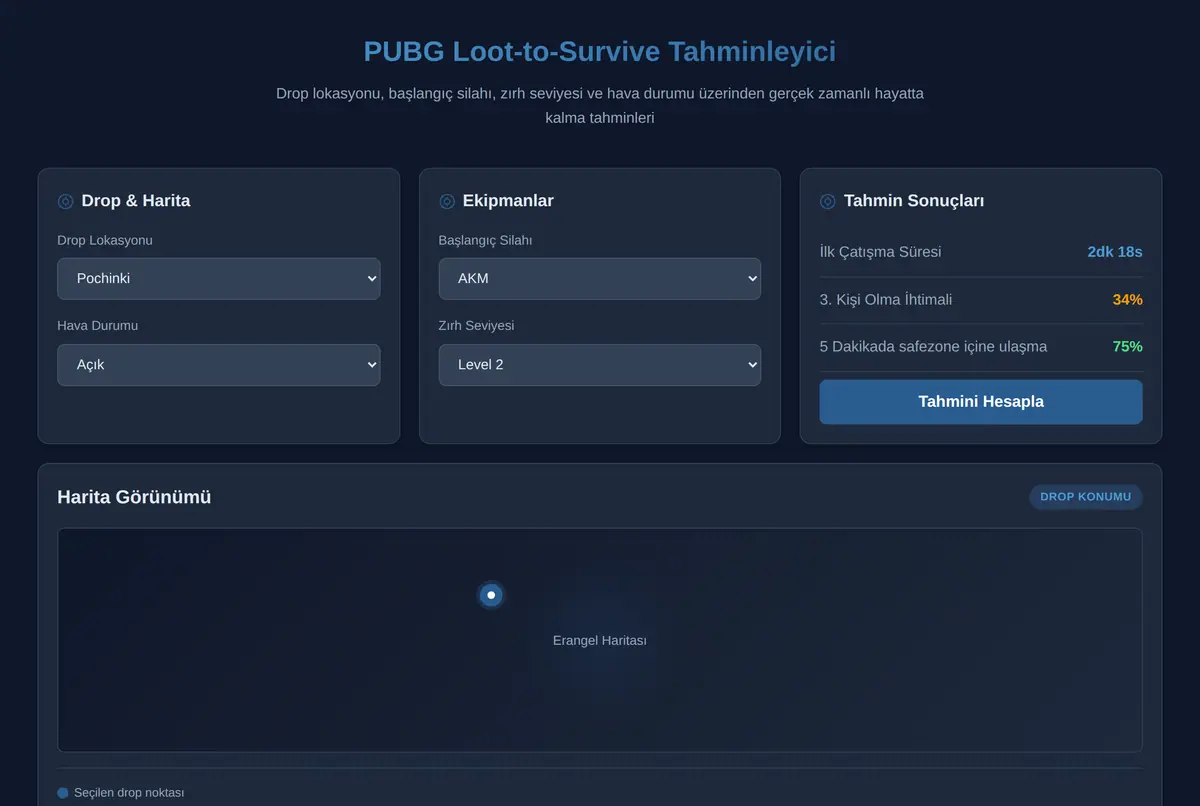Open the Drop Lokasyonu dropdown showing Pochinki
This screenshot has width=1200, height=806.
click(x=219, y=279)
